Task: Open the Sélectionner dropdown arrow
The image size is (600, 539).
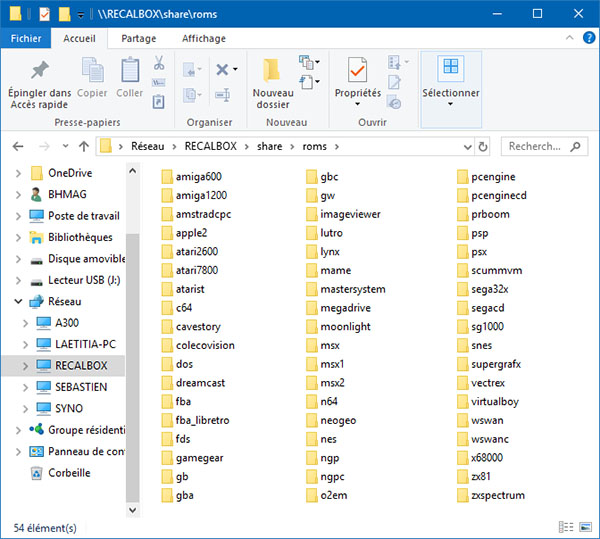Action: [450, 104]
